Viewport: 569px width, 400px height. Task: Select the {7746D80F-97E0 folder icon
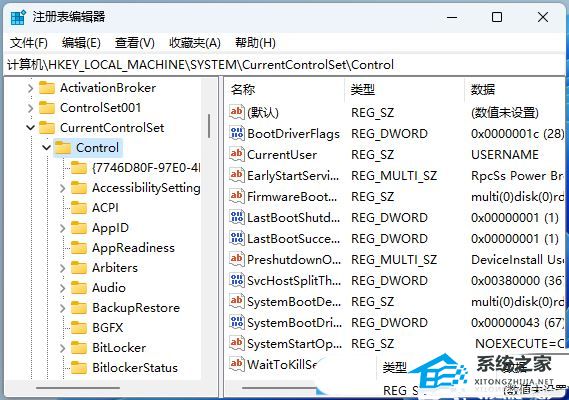(x=79, y=168)
